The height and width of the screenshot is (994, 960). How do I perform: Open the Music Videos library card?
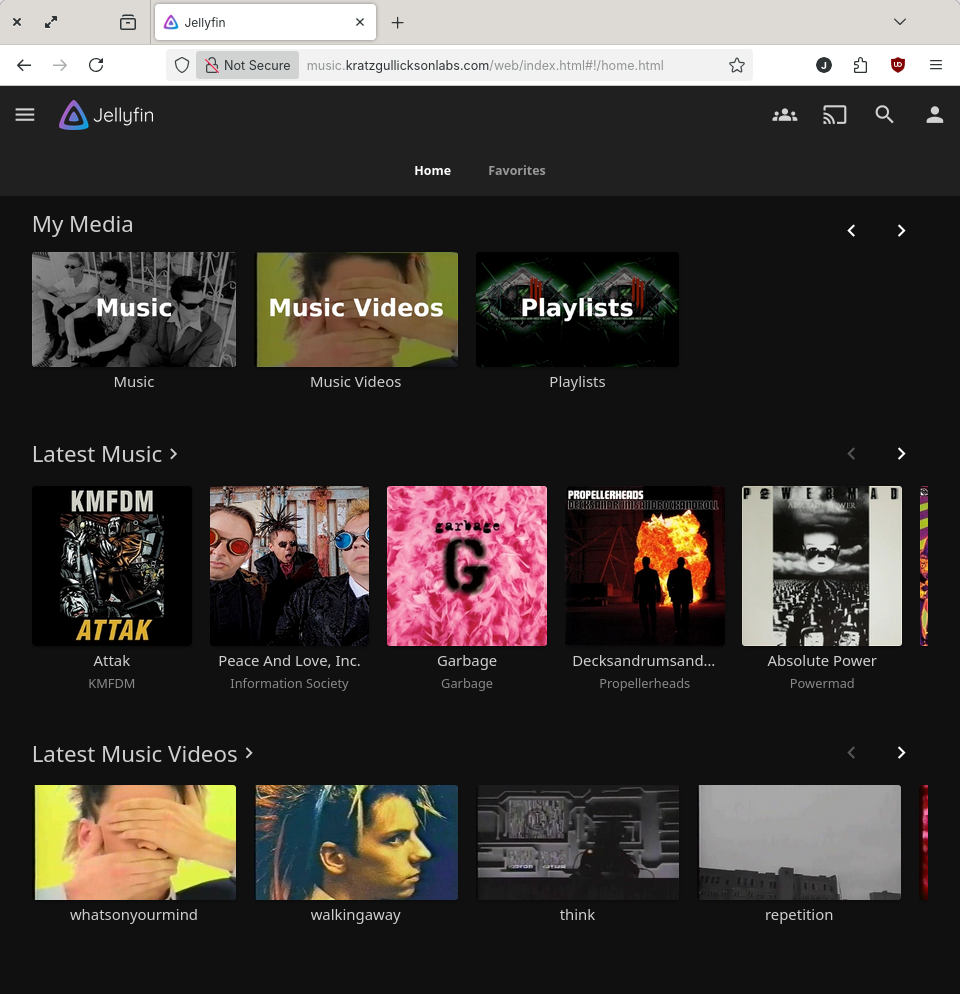coord(356,309)
